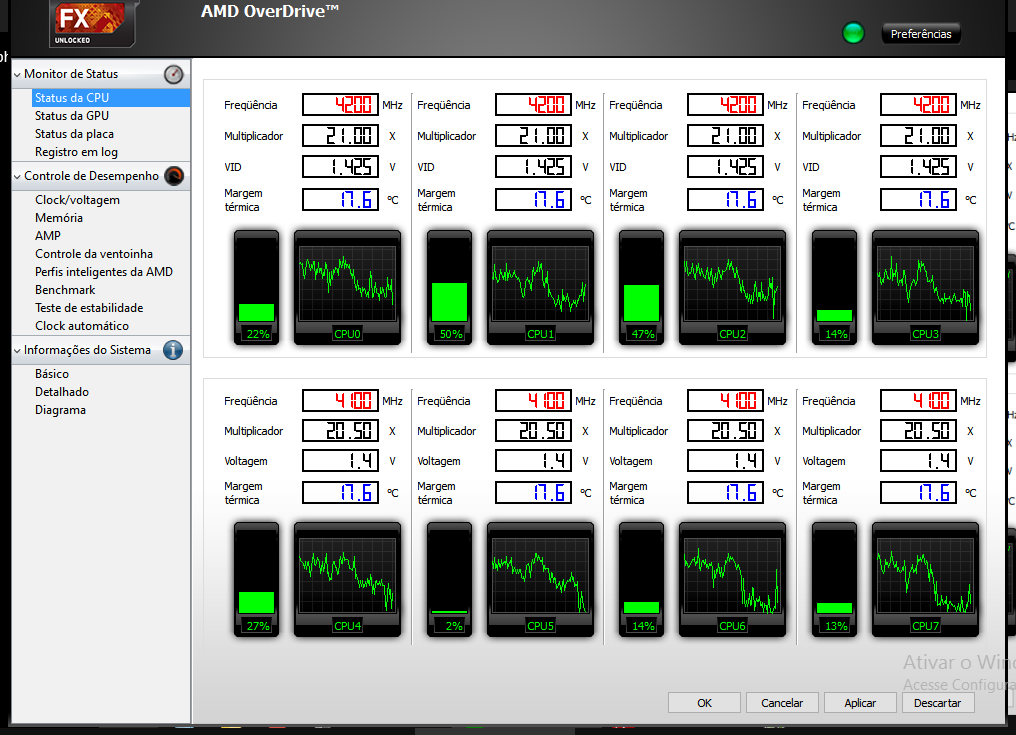This screenshot has height=735, width=1016.
Task: Click the CPU6 usage history graph
Action: click(732, 579)
